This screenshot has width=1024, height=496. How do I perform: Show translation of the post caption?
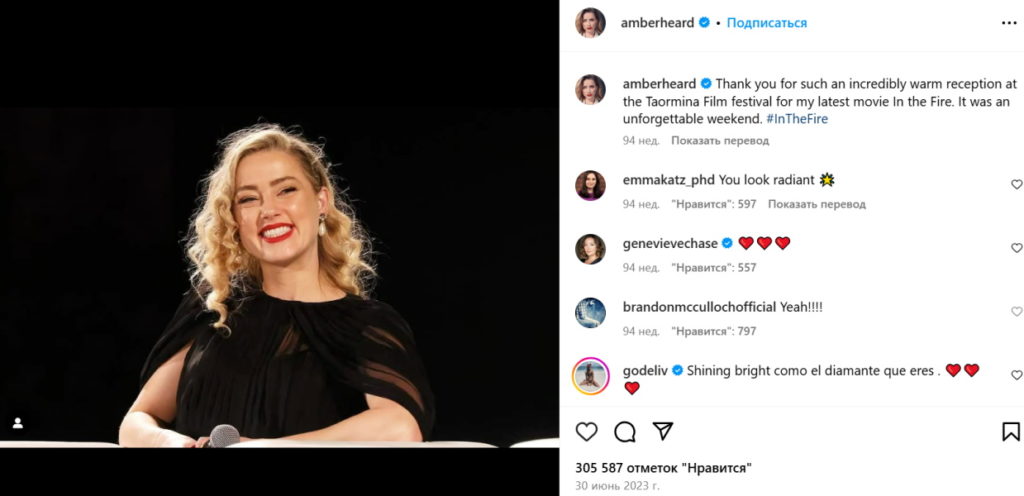coord(720,141)
